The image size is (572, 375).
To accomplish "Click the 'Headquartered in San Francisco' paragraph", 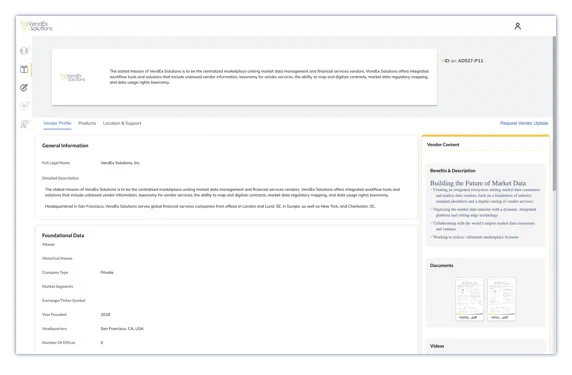I will (210, 206).
